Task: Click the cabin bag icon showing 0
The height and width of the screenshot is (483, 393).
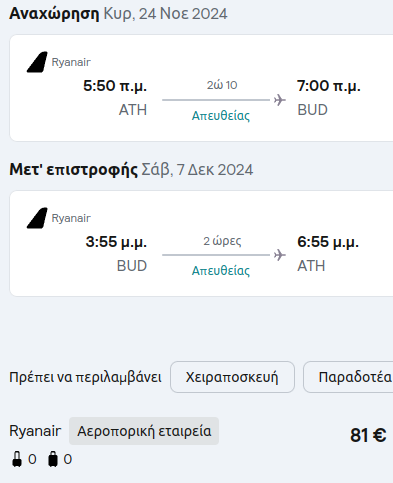Action: click(17, 459)
